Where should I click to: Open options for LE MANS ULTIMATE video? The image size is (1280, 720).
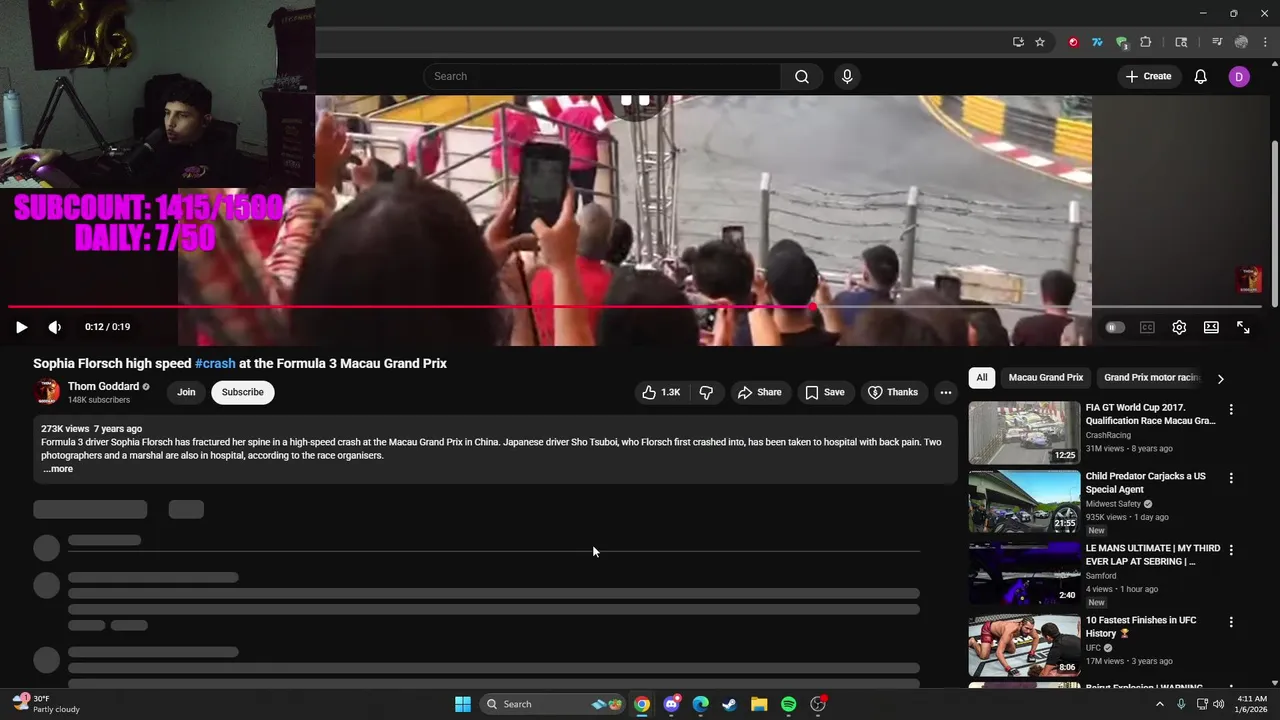(1231, 550)
